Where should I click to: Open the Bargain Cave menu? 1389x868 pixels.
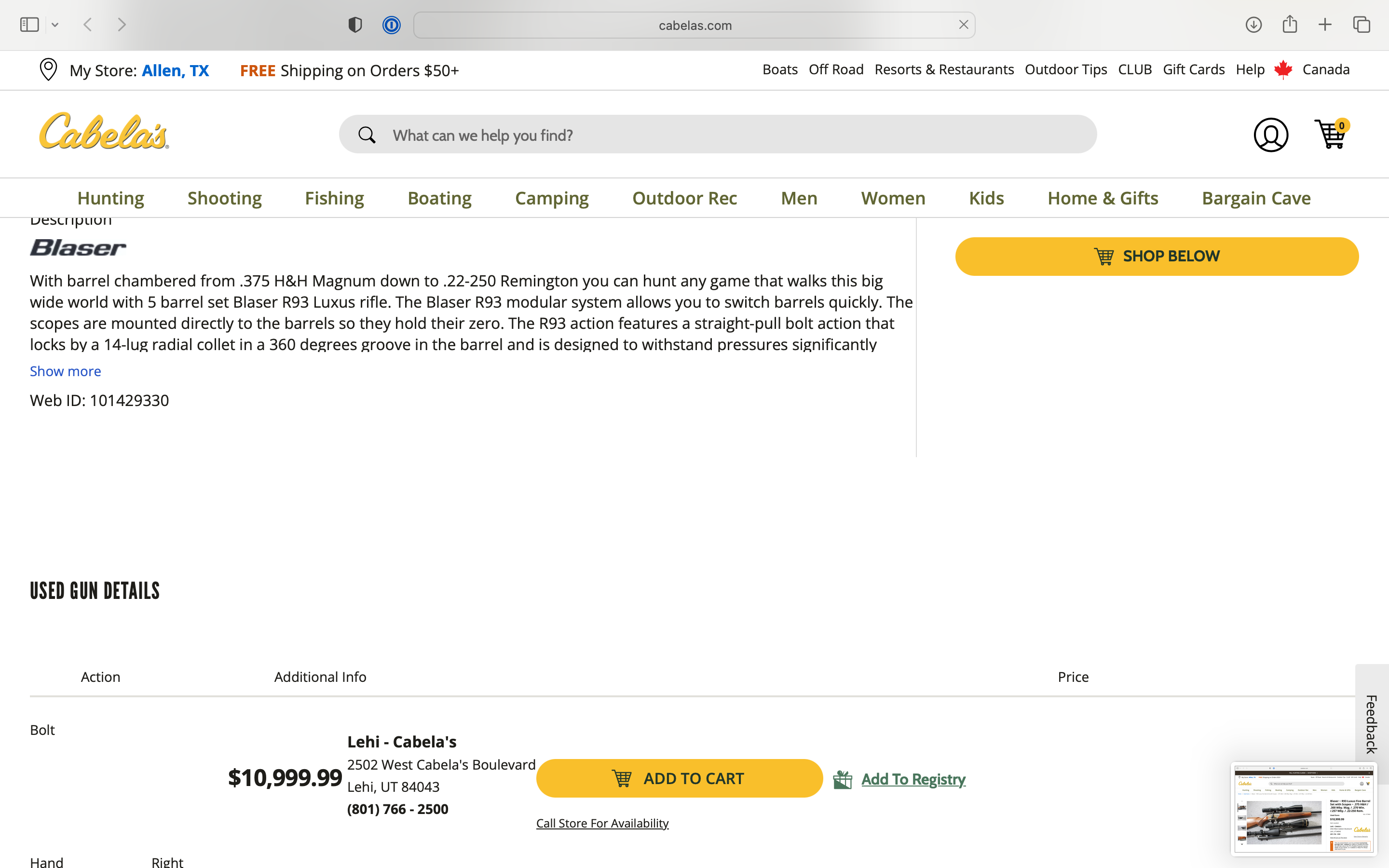click(x=1256, y=198)
